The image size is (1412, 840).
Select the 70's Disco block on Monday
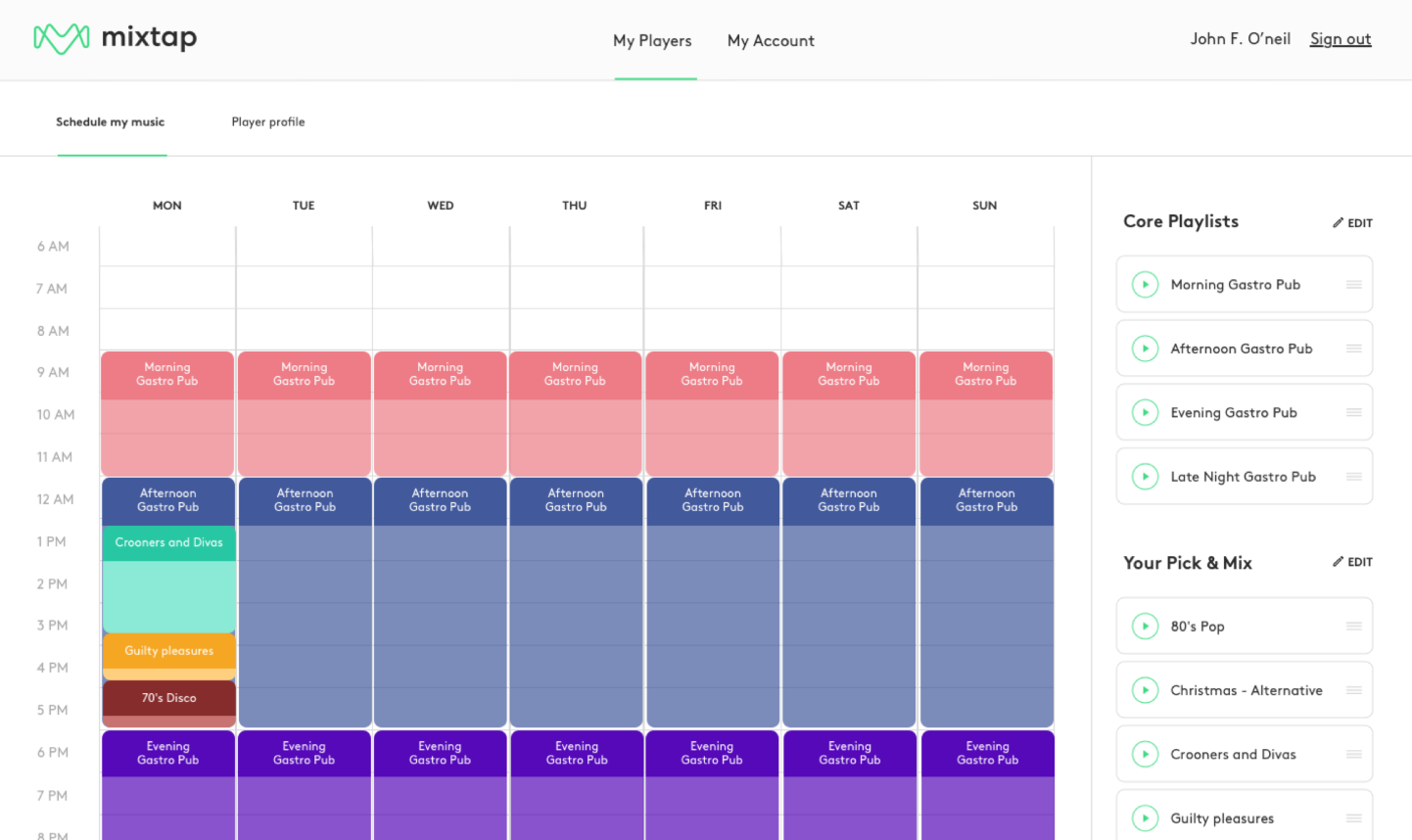tap(168, 699)
